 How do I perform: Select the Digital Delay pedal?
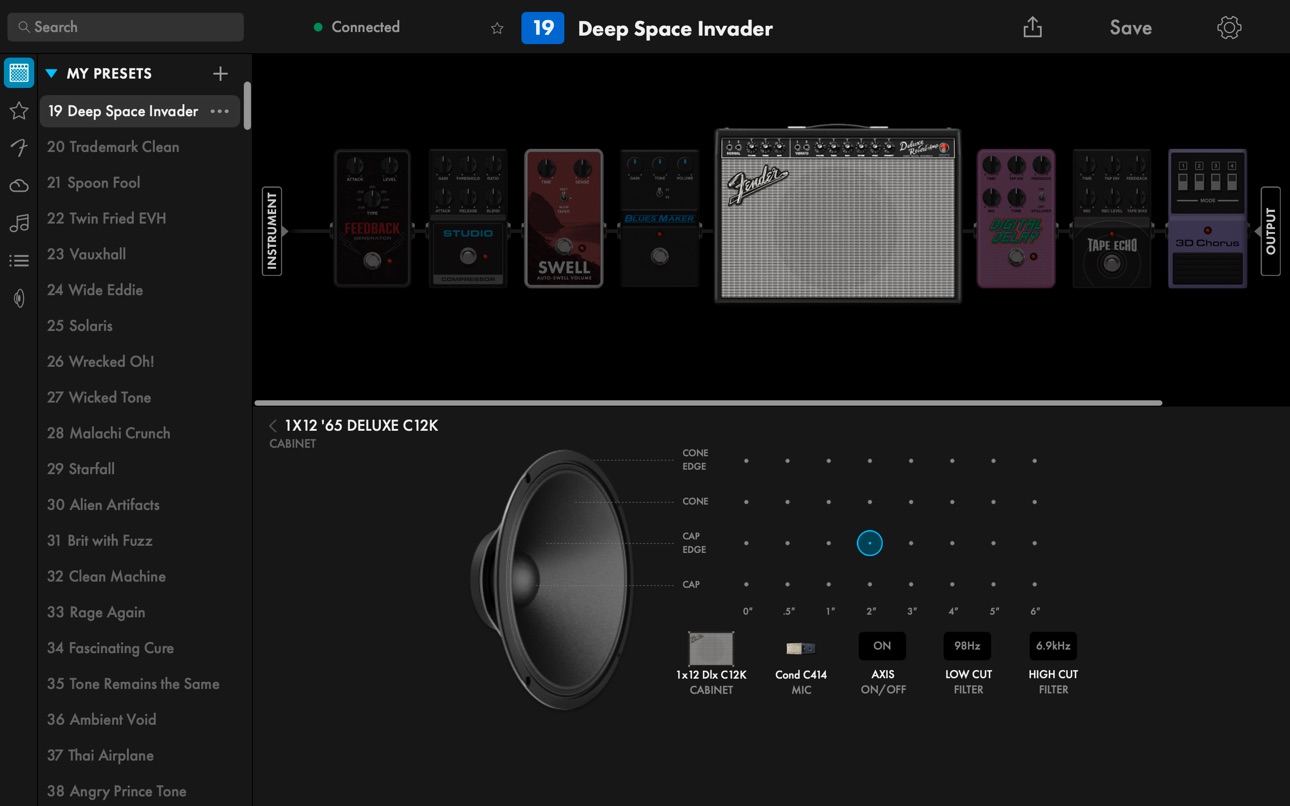tap(1016, 218)
